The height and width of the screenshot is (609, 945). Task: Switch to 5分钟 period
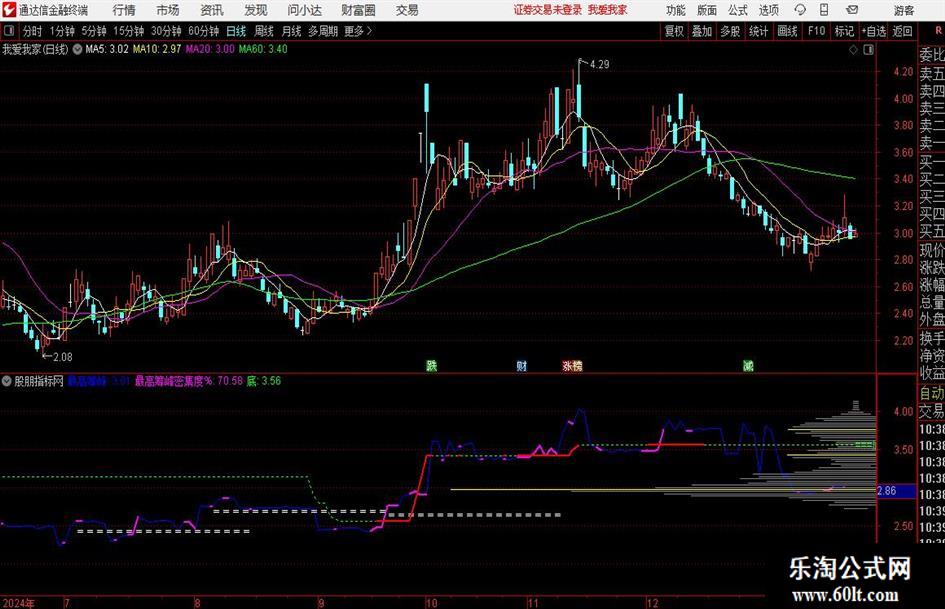click(x=94, y=31)
